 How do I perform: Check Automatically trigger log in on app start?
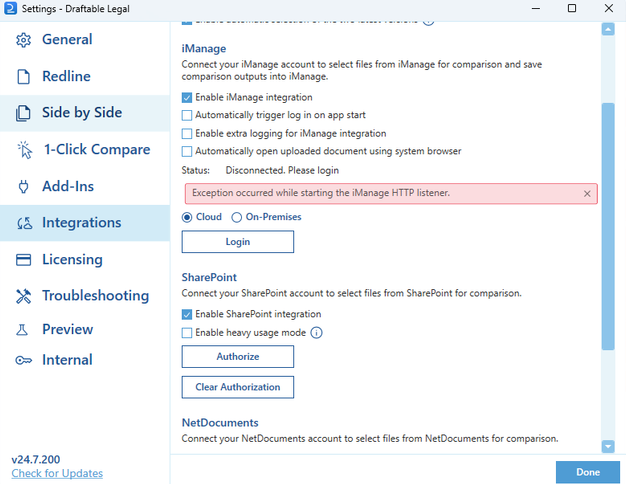[x=186, y=115]
